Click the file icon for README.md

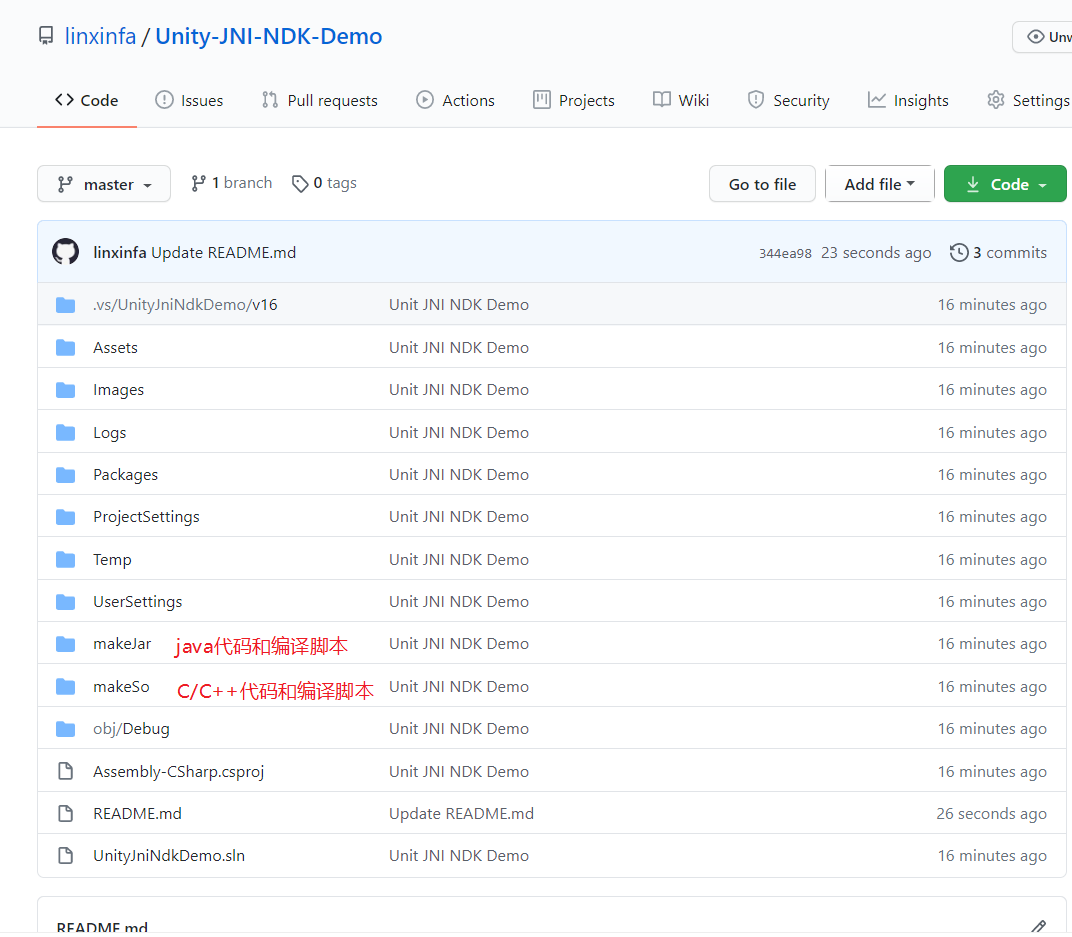(66, 813)
